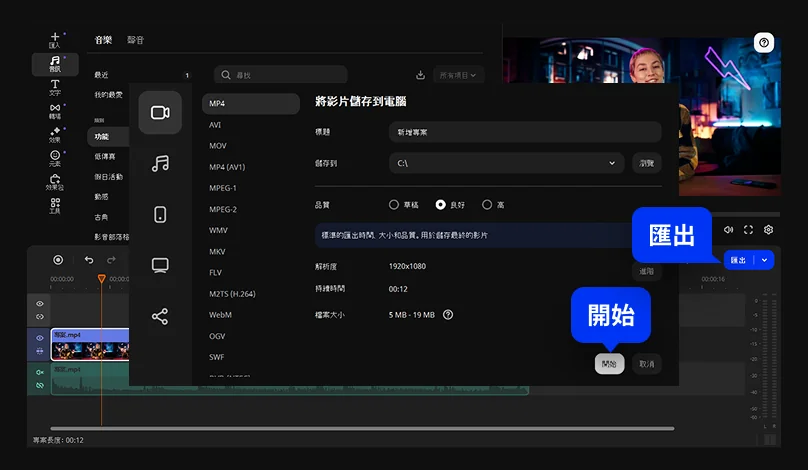The width and height of the screenshot is (808, 470).
Task: Select the music note audio export category
Action: pos(160,163)
